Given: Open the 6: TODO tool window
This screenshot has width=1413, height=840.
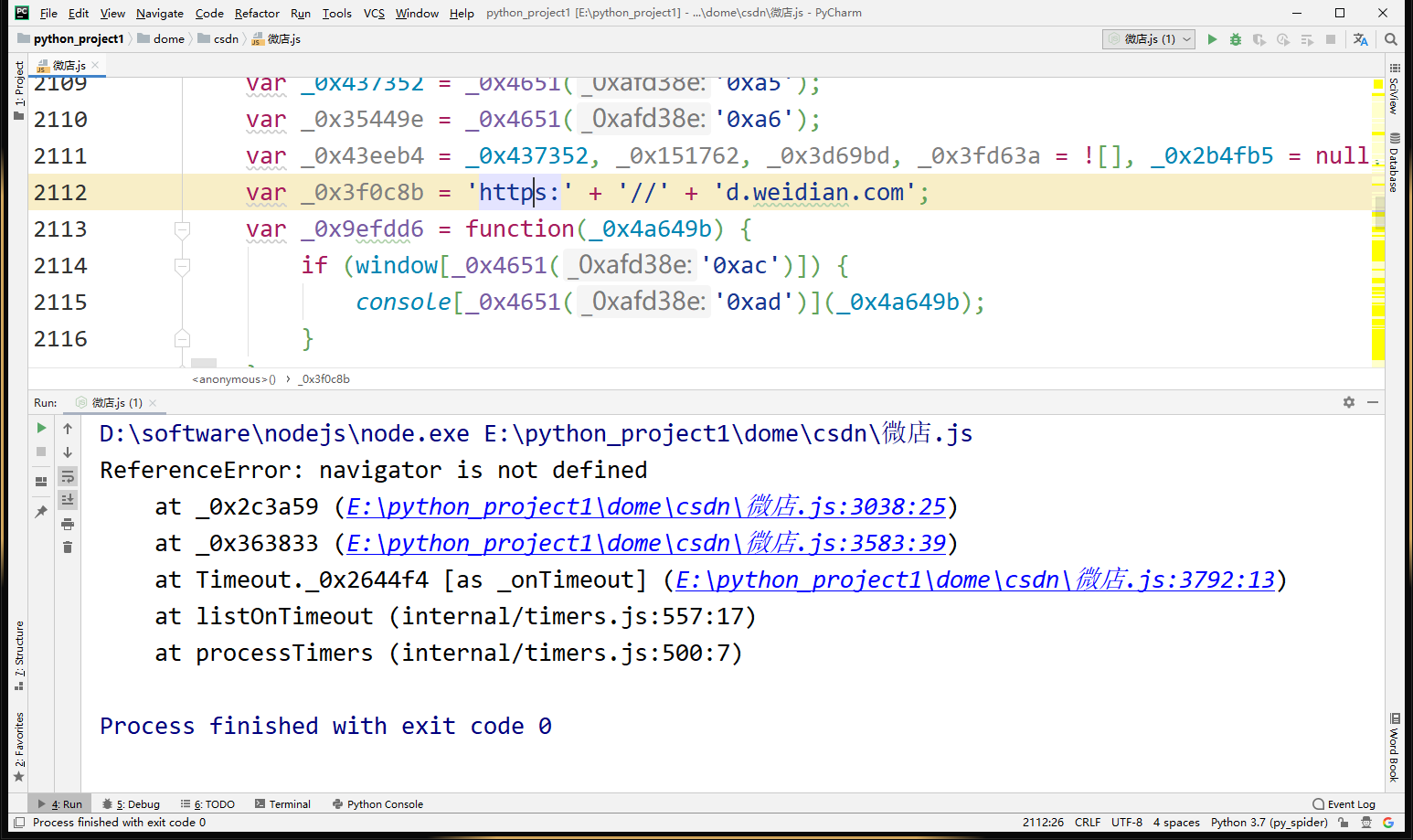Looking at the screenshot, I should click(x=207, y=804).
